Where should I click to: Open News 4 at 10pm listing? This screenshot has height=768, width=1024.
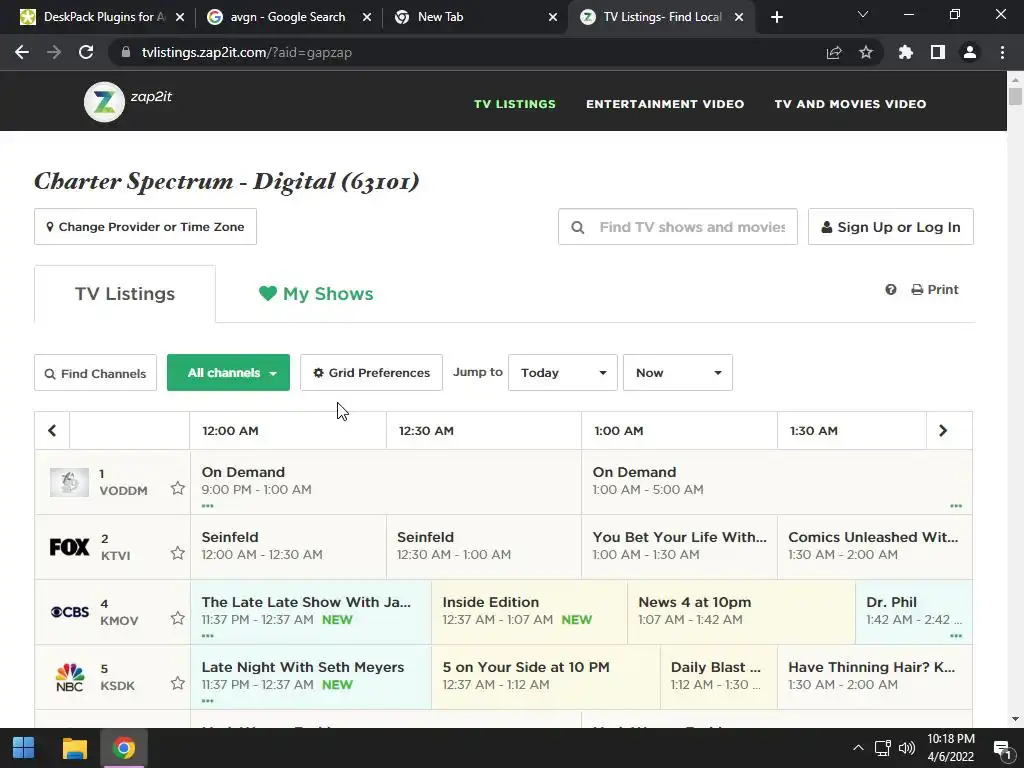(741, 612)
